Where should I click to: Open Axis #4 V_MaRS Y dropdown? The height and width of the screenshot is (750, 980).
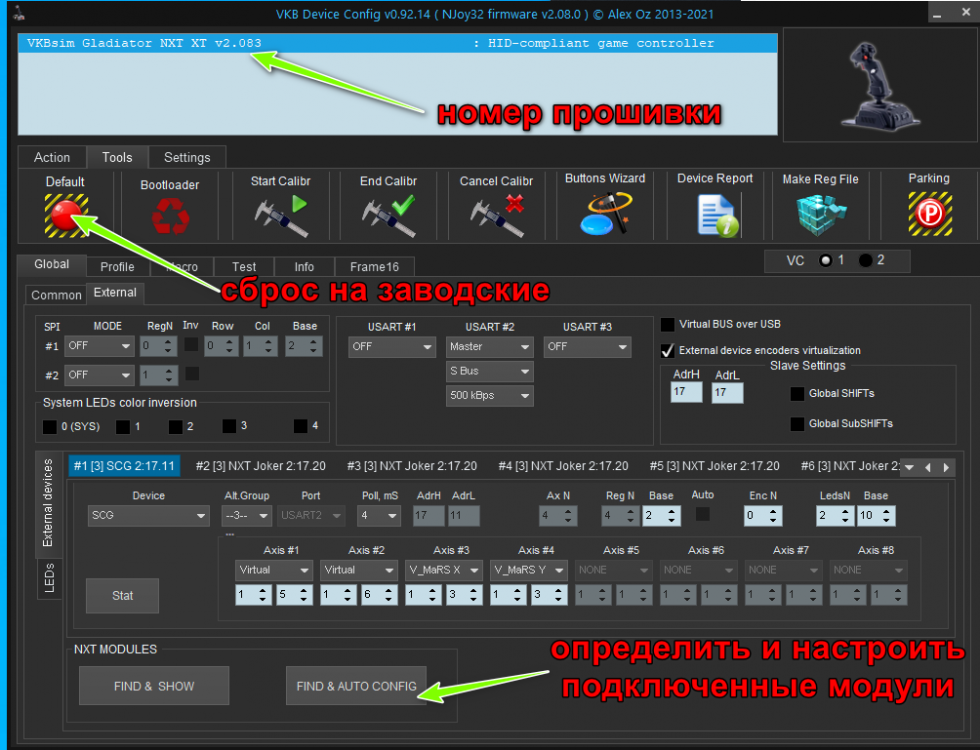click(529, 570)
